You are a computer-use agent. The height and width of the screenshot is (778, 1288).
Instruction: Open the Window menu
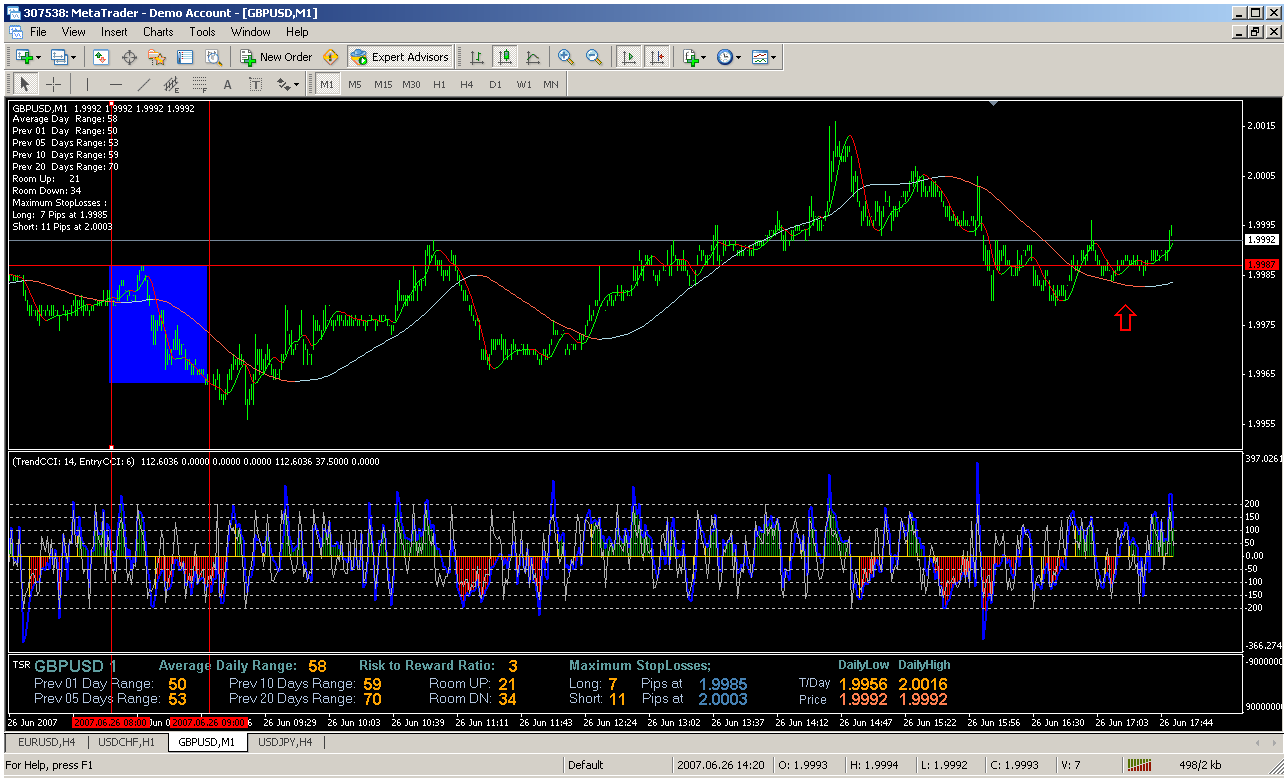(251, 32)
